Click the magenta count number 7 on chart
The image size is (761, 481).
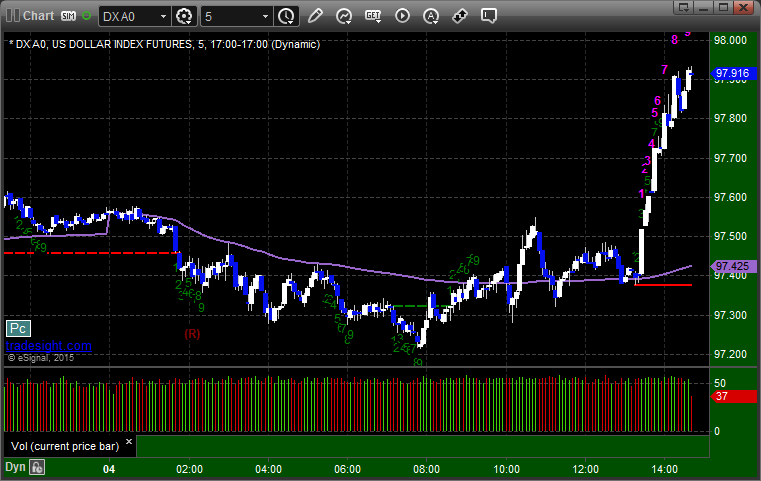pyautogui.click(x=664, y=70)
